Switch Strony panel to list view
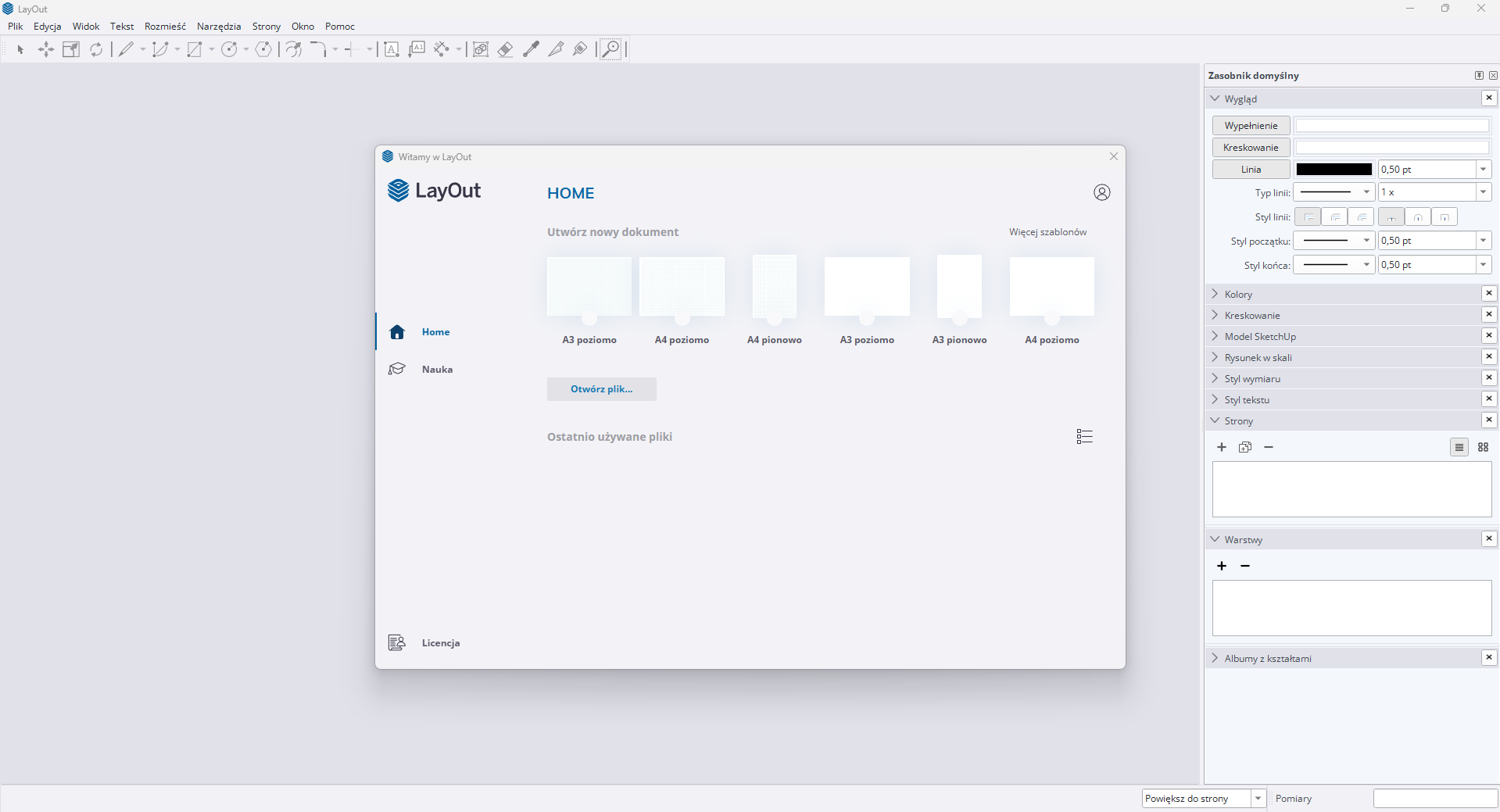 (1459, 447)
